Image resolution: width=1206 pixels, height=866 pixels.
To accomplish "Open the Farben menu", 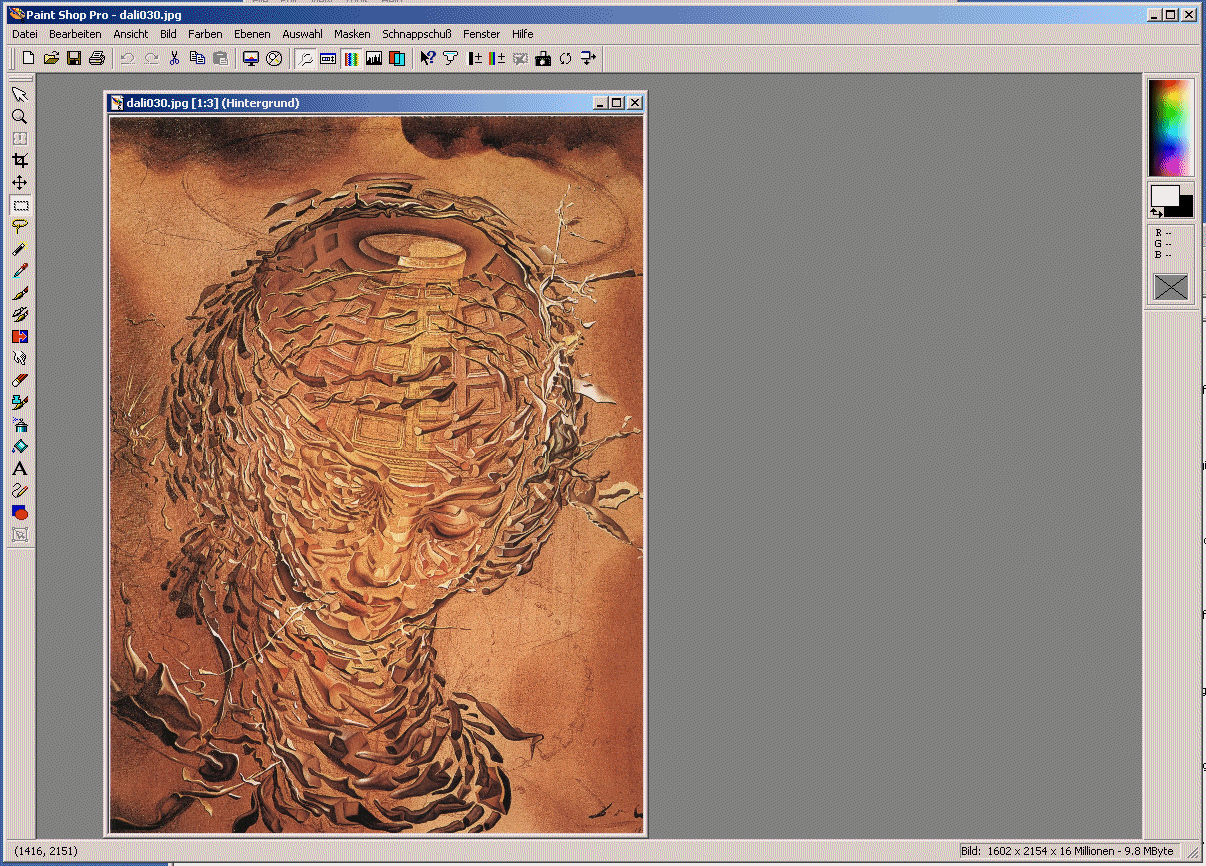I will tap(205, 34).
